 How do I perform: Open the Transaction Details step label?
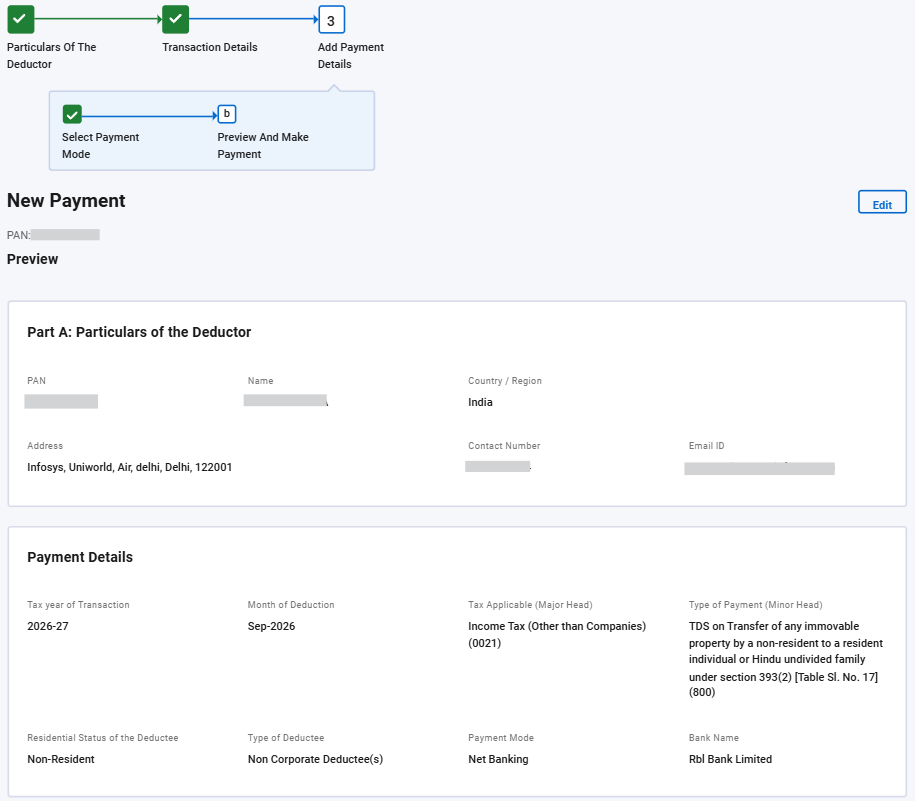[x=209, y=47]
